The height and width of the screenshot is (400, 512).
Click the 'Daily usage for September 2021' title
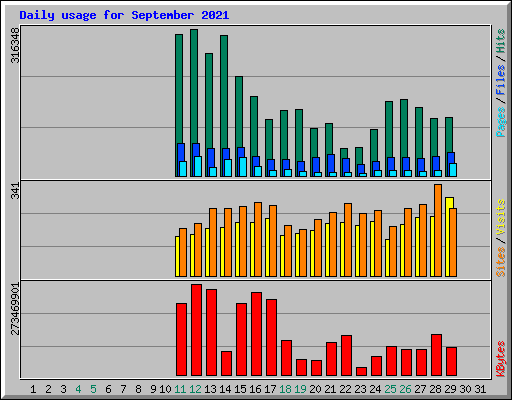[124, 16]
